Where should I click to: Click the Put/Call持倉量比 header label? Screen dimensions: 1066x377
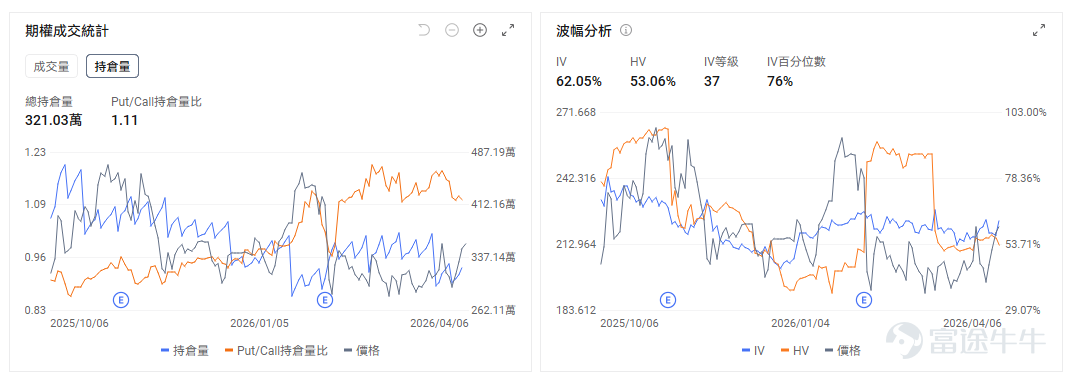tap(156, 102)
